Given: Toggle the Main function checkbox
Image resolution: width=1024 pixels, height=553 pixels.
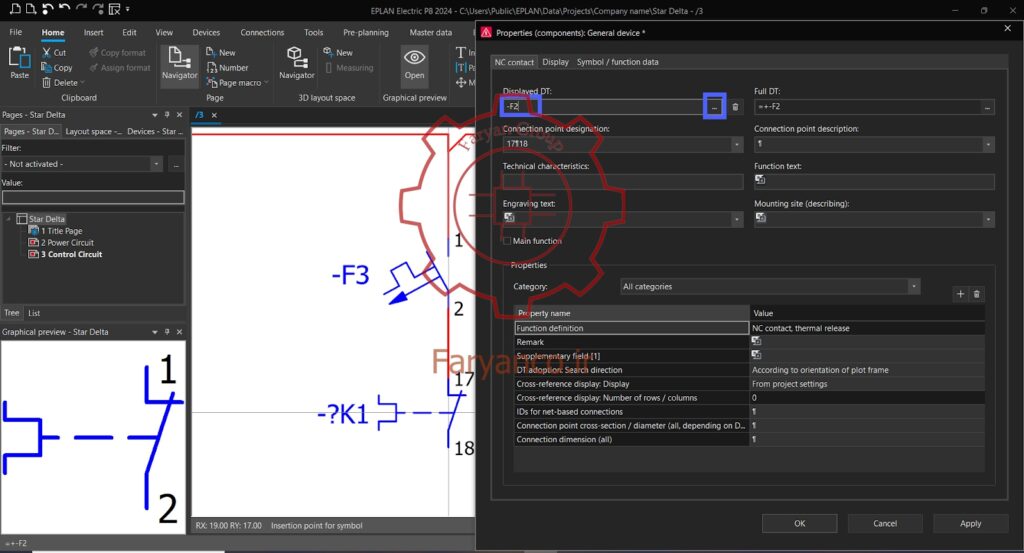Looking at the screenshot, I should [507, 241].
